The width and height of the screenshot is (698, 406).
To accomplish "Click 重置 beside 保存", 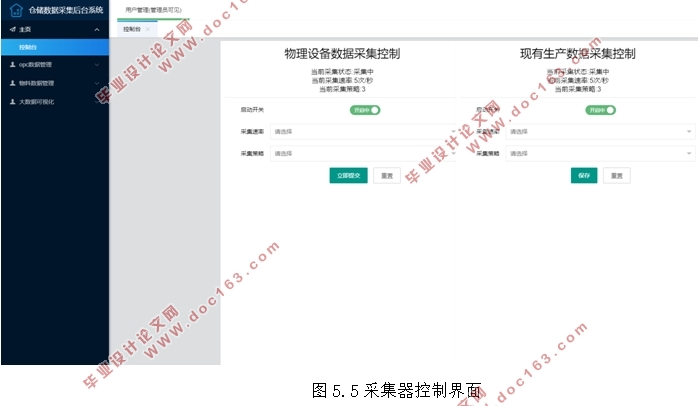I will point(617,175).
